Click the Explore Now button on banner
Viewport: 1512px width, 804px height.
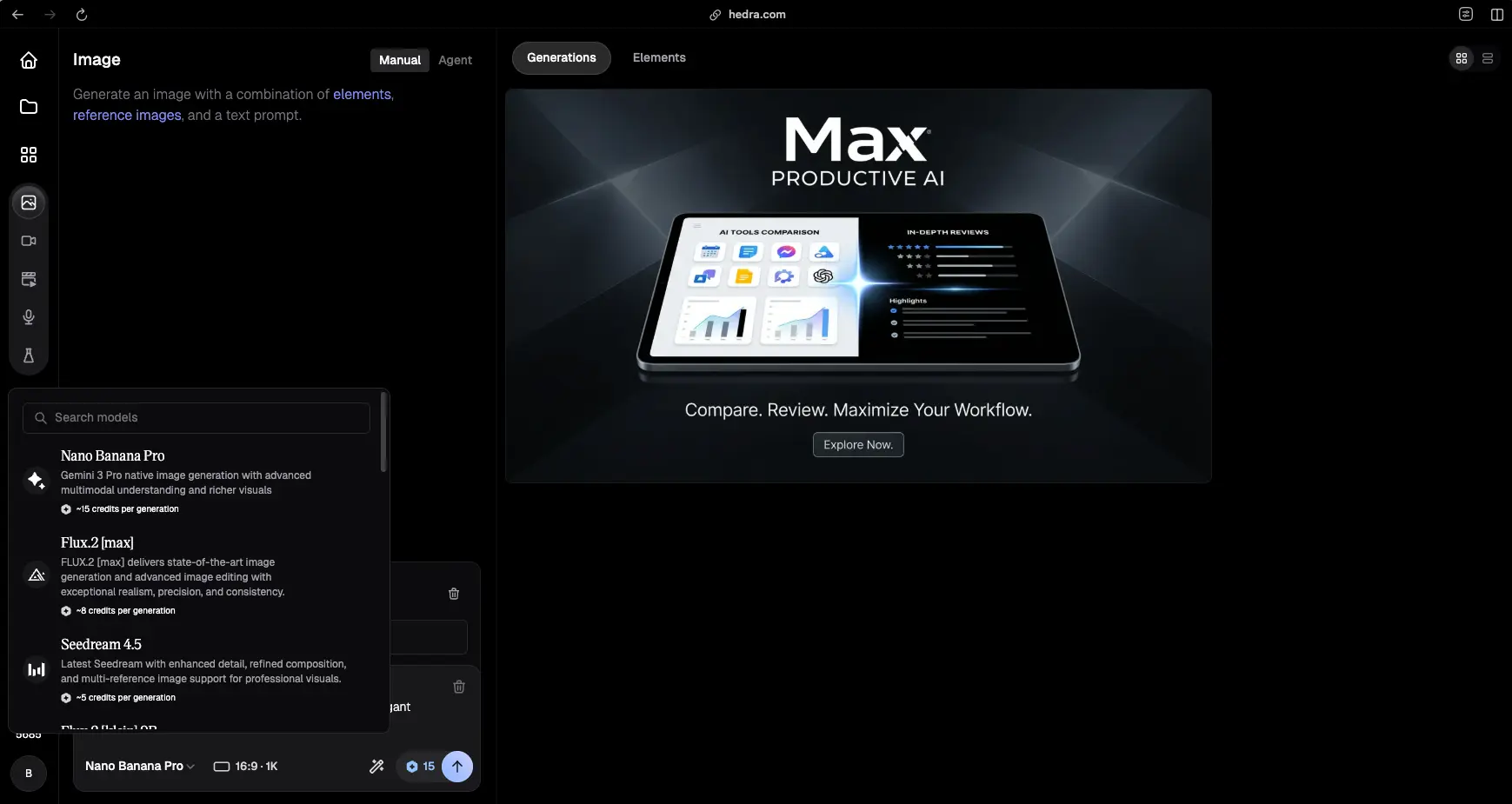coord(857,445)
